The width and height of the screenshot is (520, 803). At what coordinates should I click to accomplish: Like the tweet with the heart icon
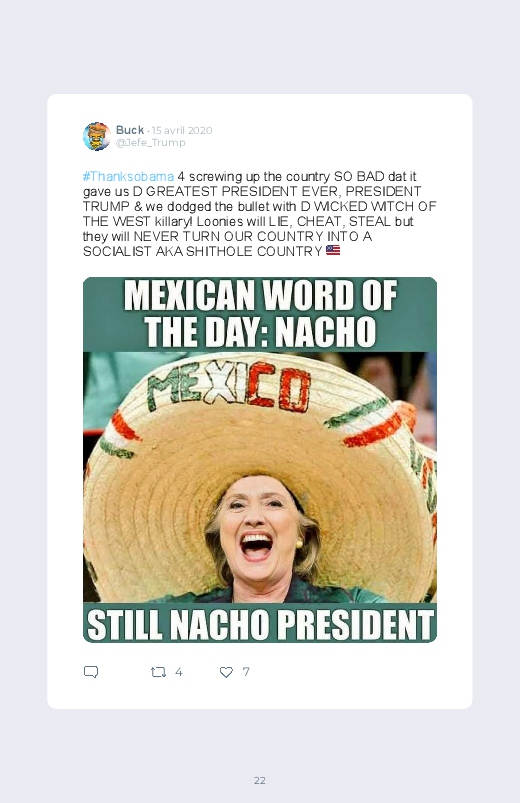(x=226, y=672)
